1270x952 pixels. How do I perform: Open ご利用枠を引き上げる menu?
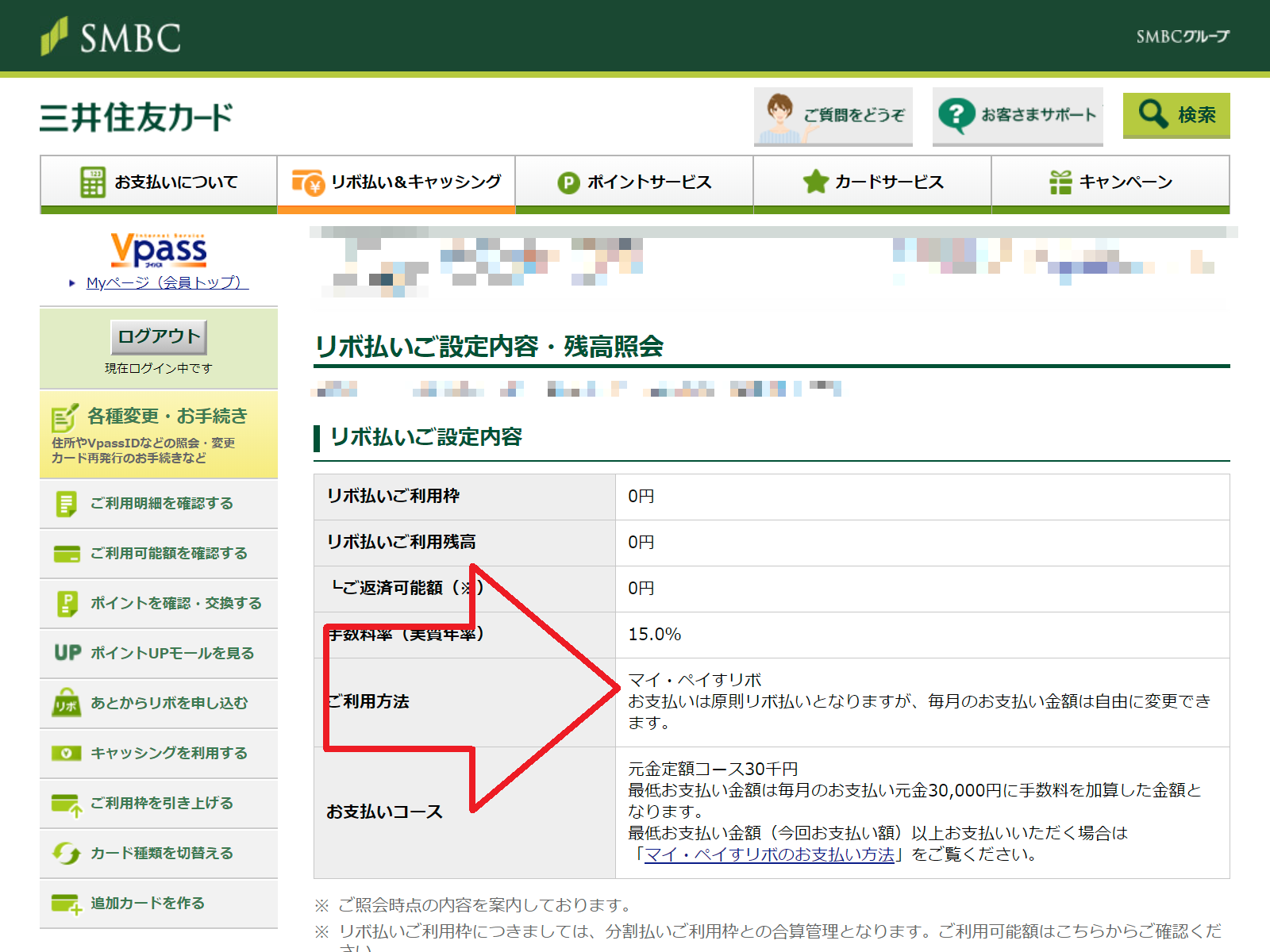[159, 803]
